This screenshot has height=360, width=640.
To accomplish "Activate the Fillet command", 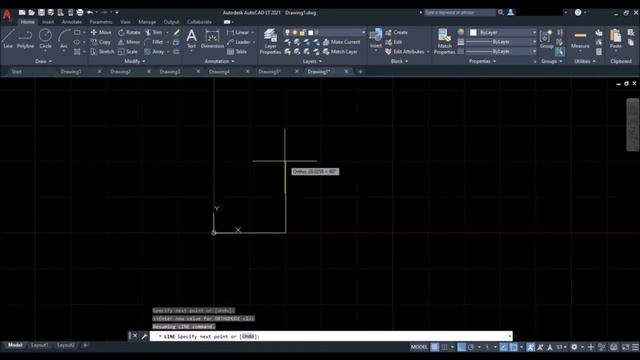I will [x=153, y=42].
